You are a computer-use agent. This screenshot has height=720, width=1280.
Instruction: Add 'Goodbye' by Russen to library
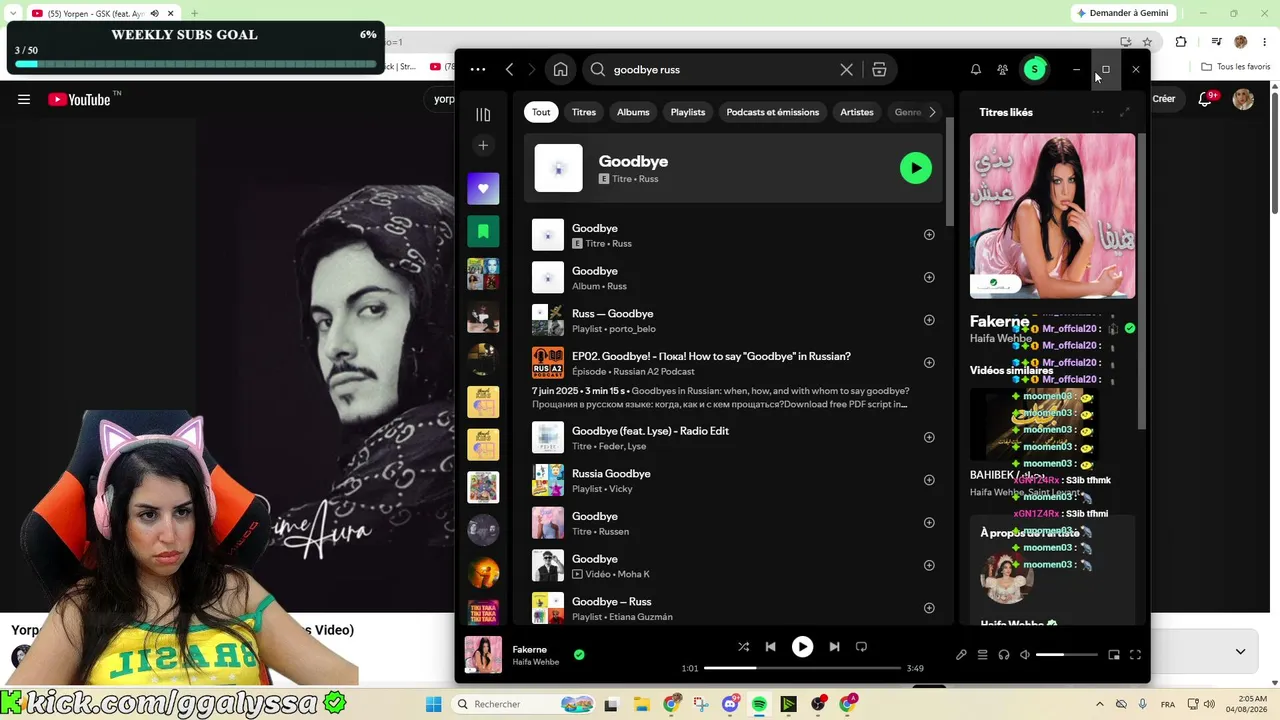[929, 522]
